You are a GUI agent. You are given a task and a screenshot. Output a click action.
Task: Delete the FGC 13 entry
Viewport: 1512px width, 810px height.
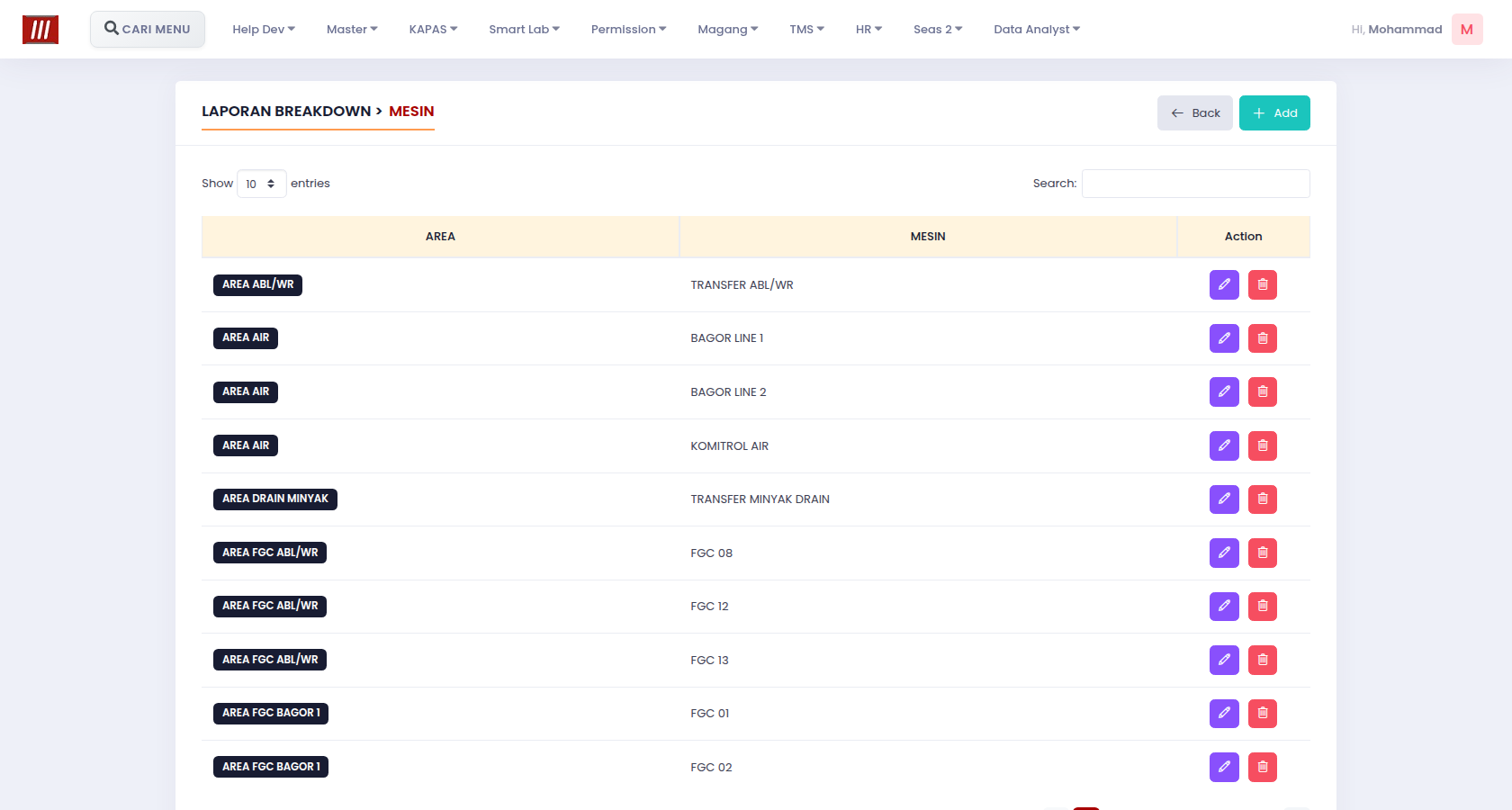point(1263,660)
